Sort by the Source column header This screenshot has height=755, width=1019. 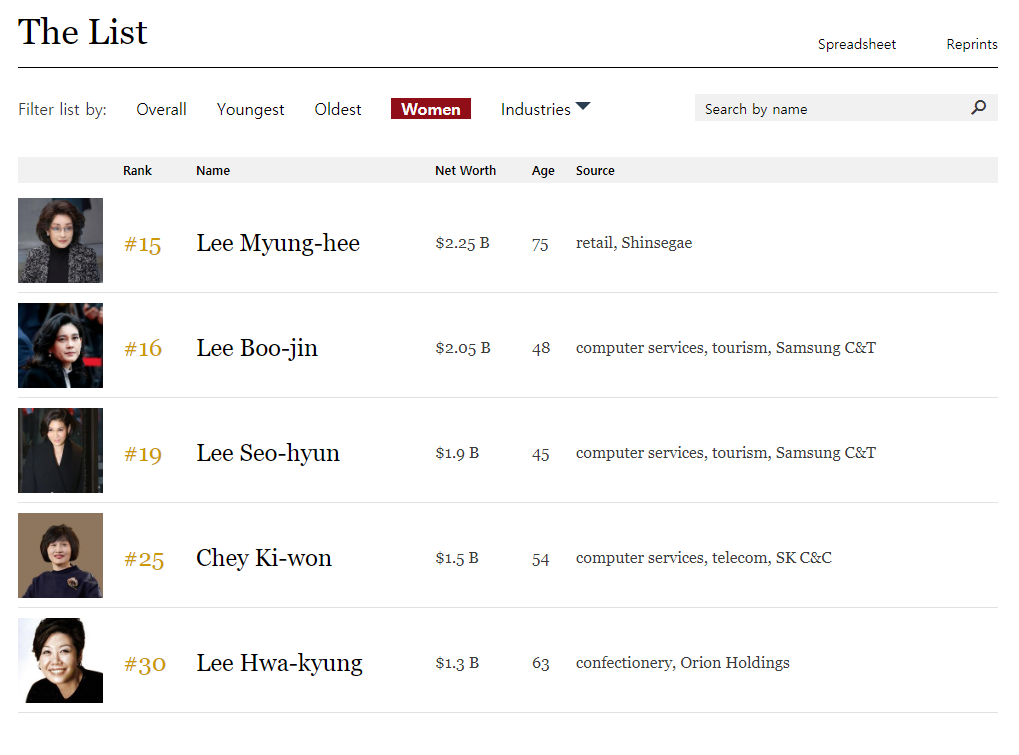tap(595, 170)
